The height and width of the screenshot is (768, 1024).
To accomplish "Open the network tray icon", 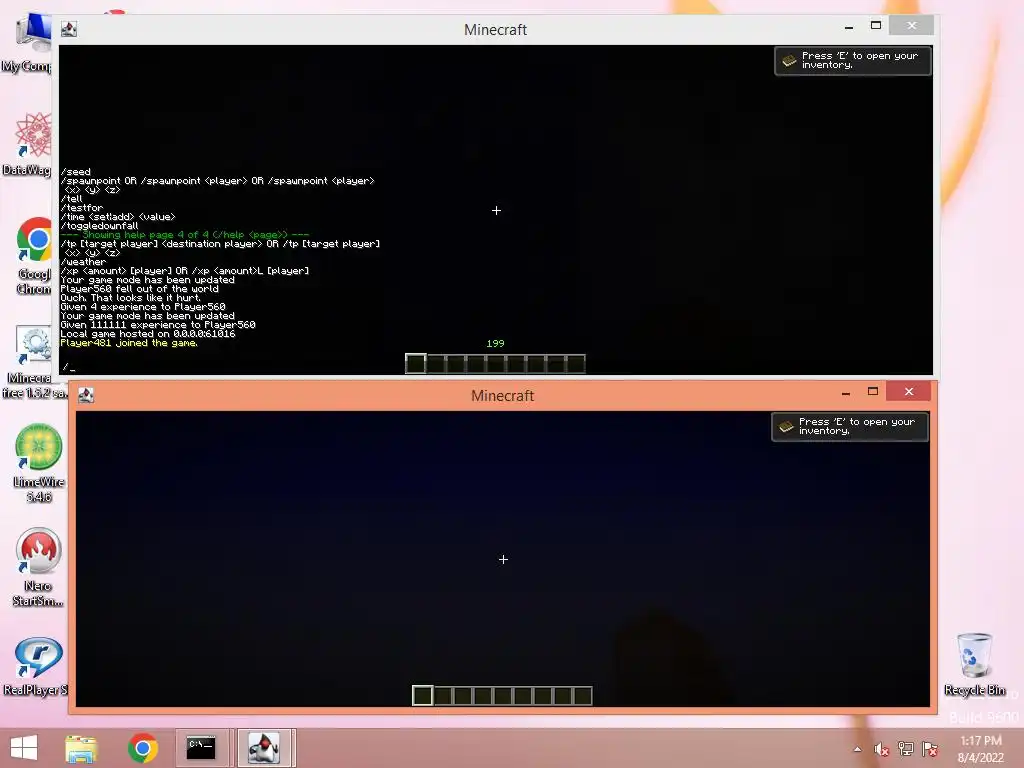I will (906, 749).
